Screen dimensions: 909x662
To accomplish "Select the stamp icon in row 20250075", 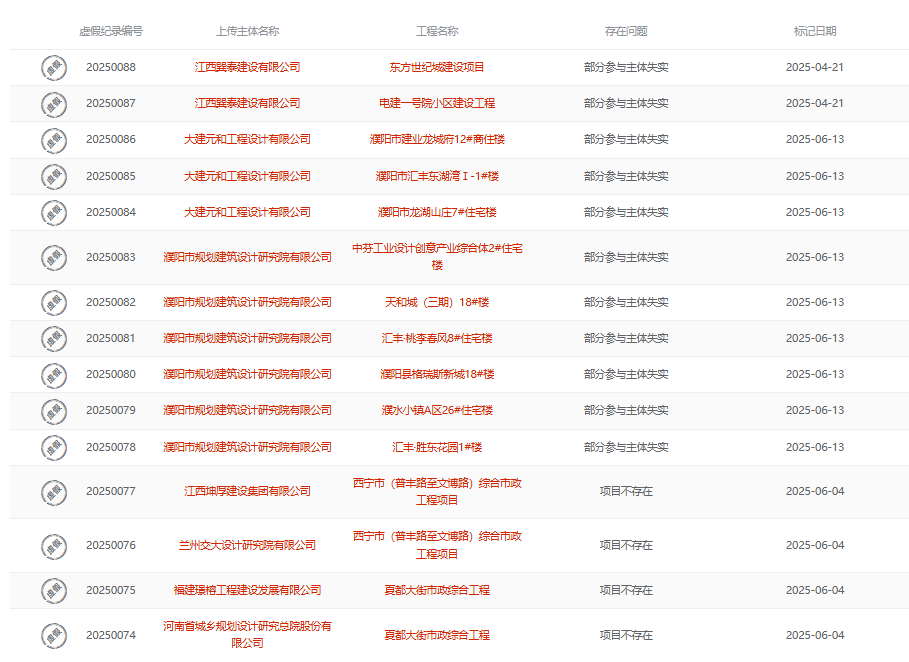I will [54, 591].
